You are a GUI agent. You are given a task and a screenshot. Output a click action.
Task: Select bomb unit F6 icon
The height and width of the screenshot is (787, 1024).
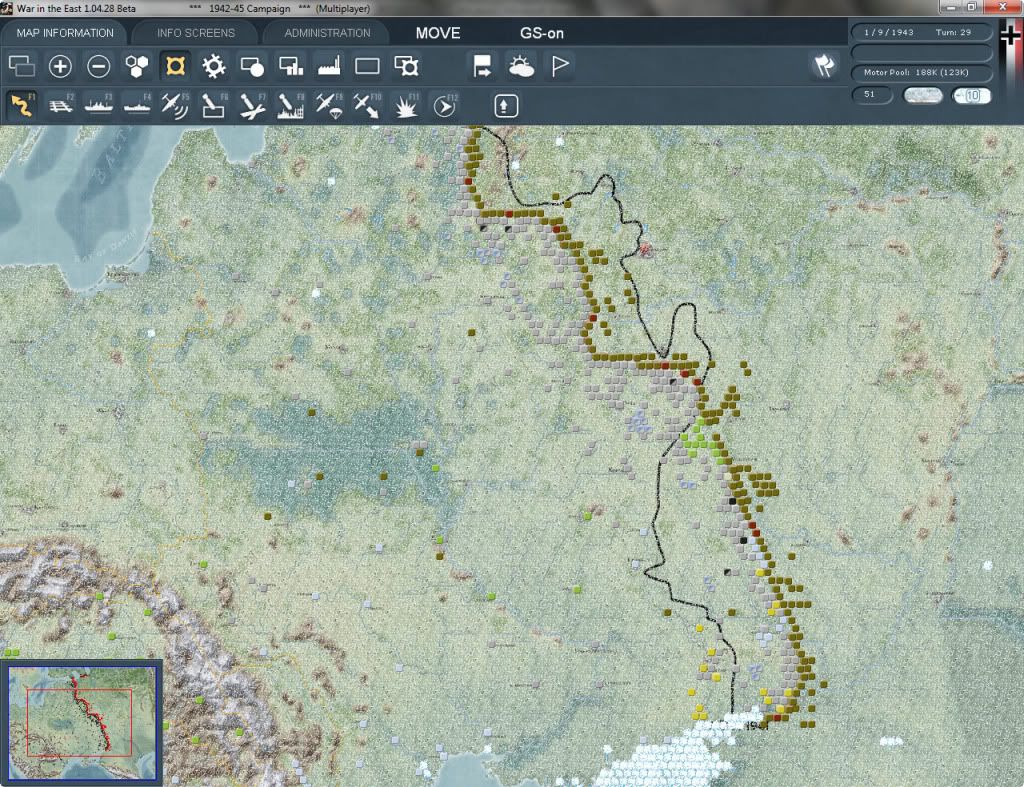(x=214, y=105)
